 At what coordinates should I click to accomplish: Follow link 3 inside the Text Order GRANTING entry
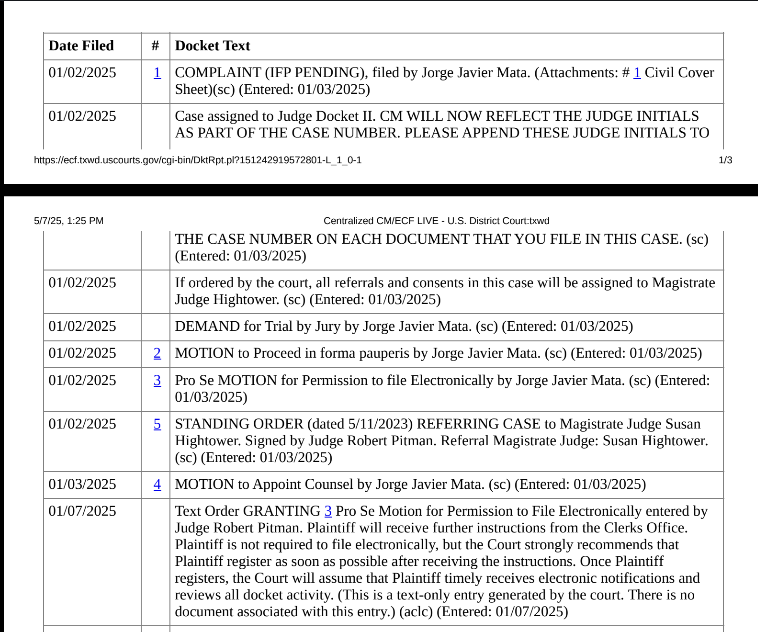click(x=328, y=511)
